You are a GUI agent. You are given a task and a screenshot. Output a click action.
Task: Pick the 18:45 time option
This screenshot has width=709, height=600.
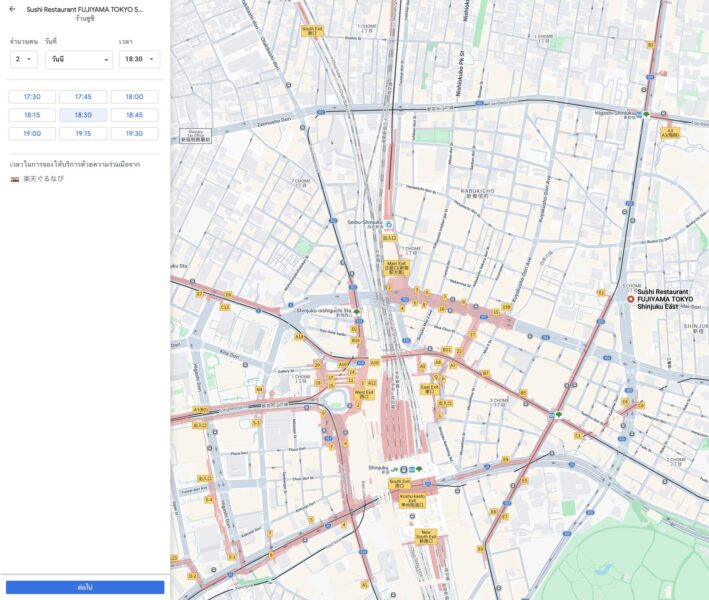click(134, 115)
